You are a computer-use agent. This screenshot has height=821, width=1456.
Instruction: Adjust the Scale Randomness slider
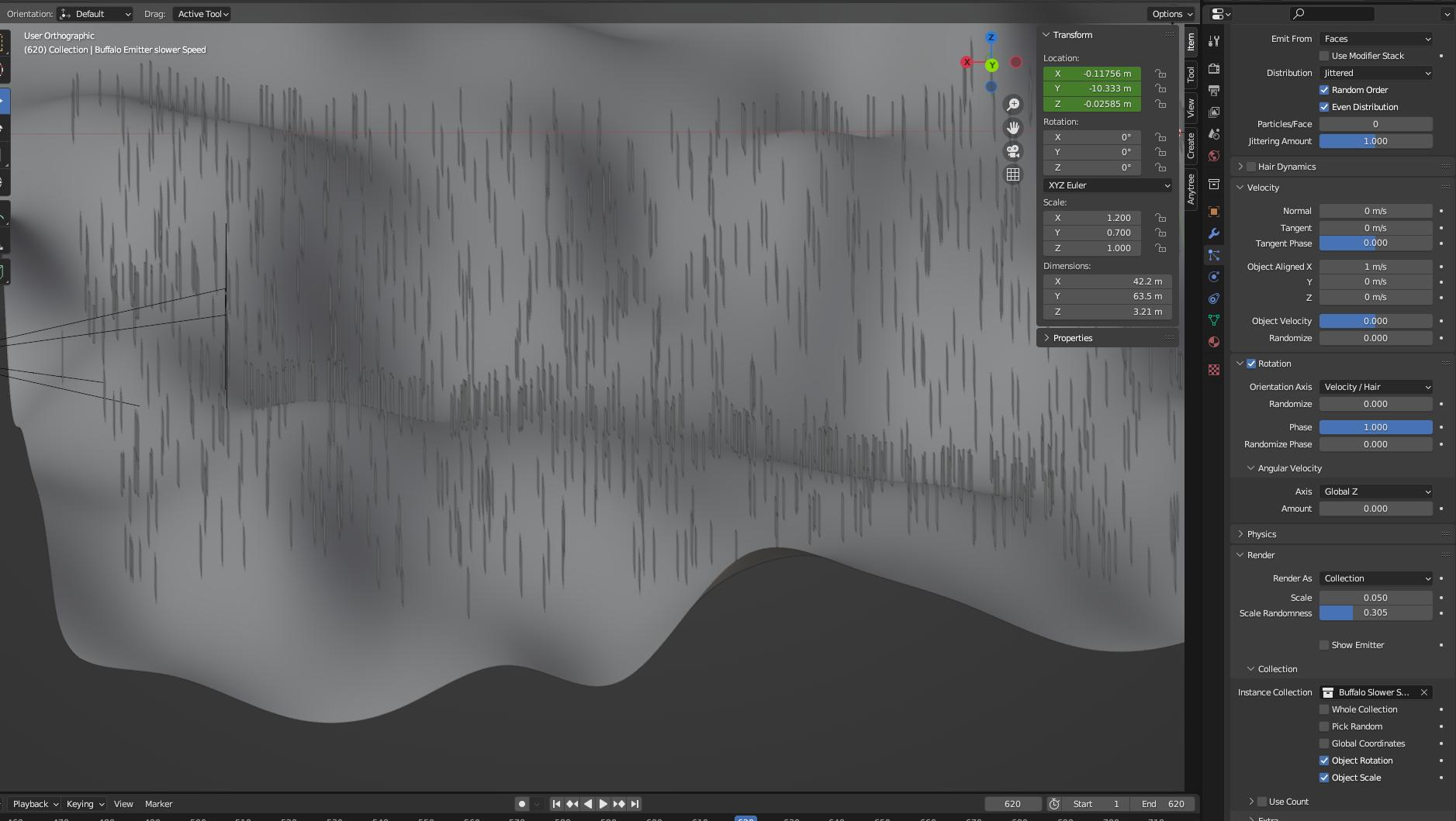[1376, 612]
